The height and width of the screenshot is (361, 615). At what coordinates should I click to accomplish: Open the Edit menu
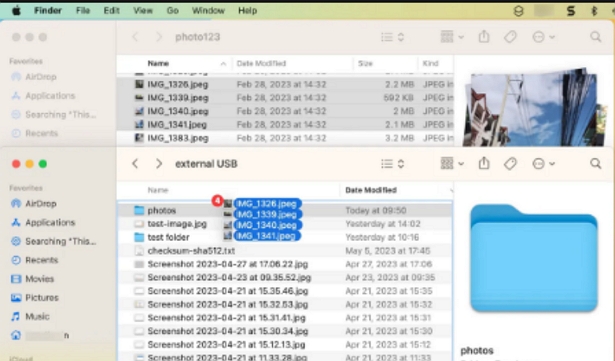click(x=111, y=11)
